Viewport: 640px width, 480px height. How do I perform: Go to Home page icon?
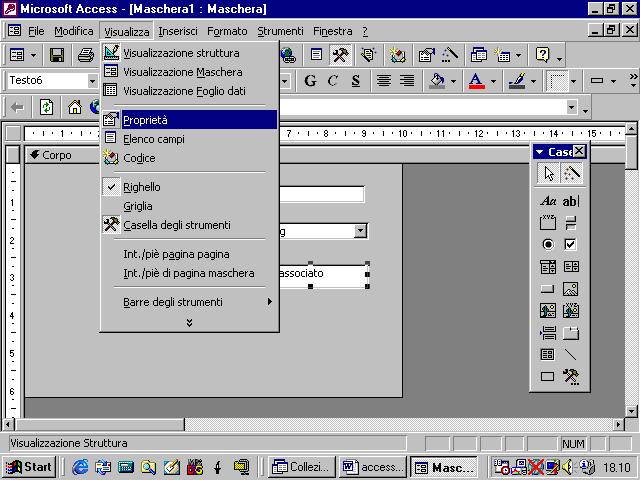click(75, 107)
